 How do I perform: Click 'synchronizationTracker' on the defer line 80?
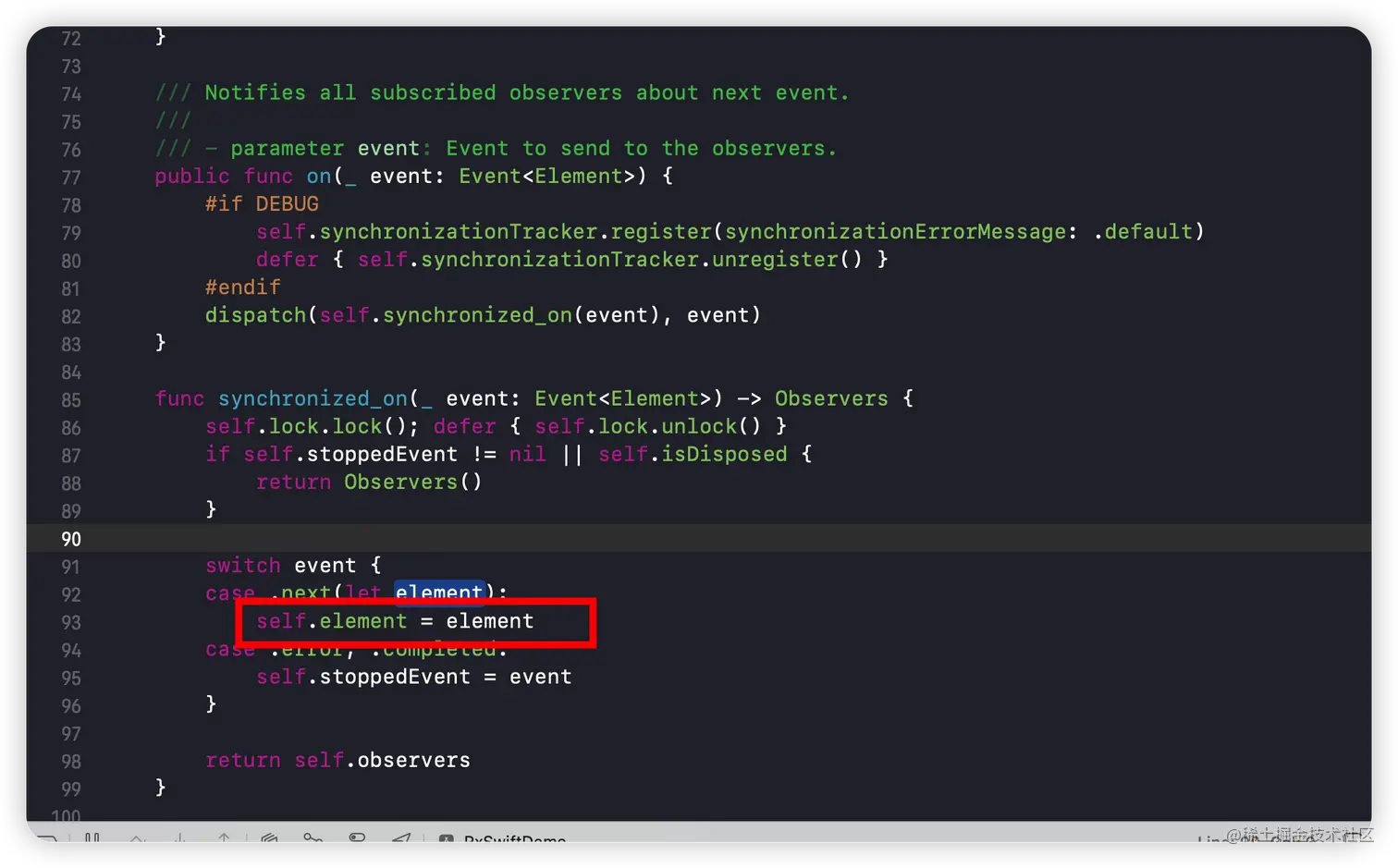coord(560,259)
